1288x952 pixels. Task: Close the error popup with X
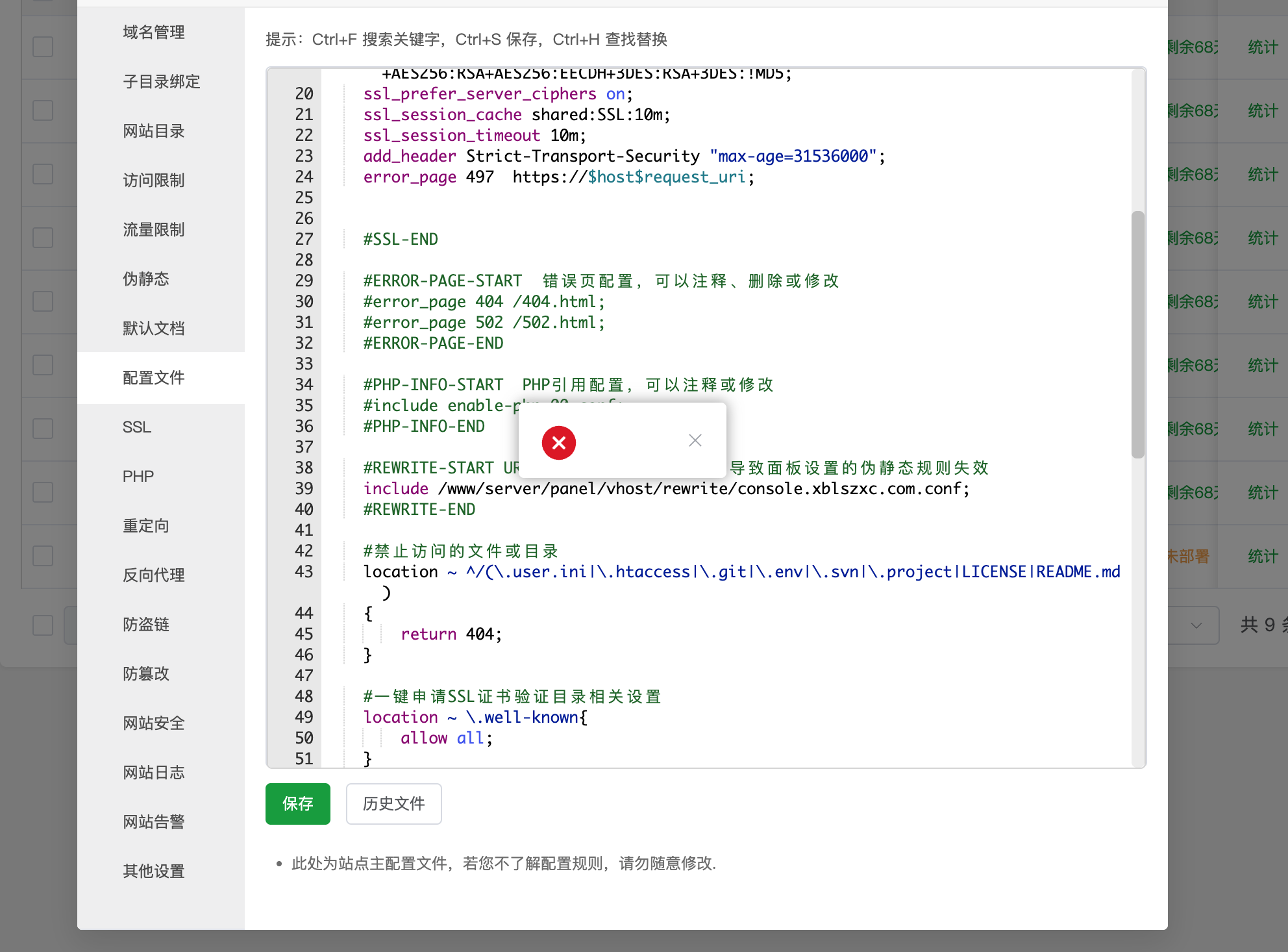(695, 440)
